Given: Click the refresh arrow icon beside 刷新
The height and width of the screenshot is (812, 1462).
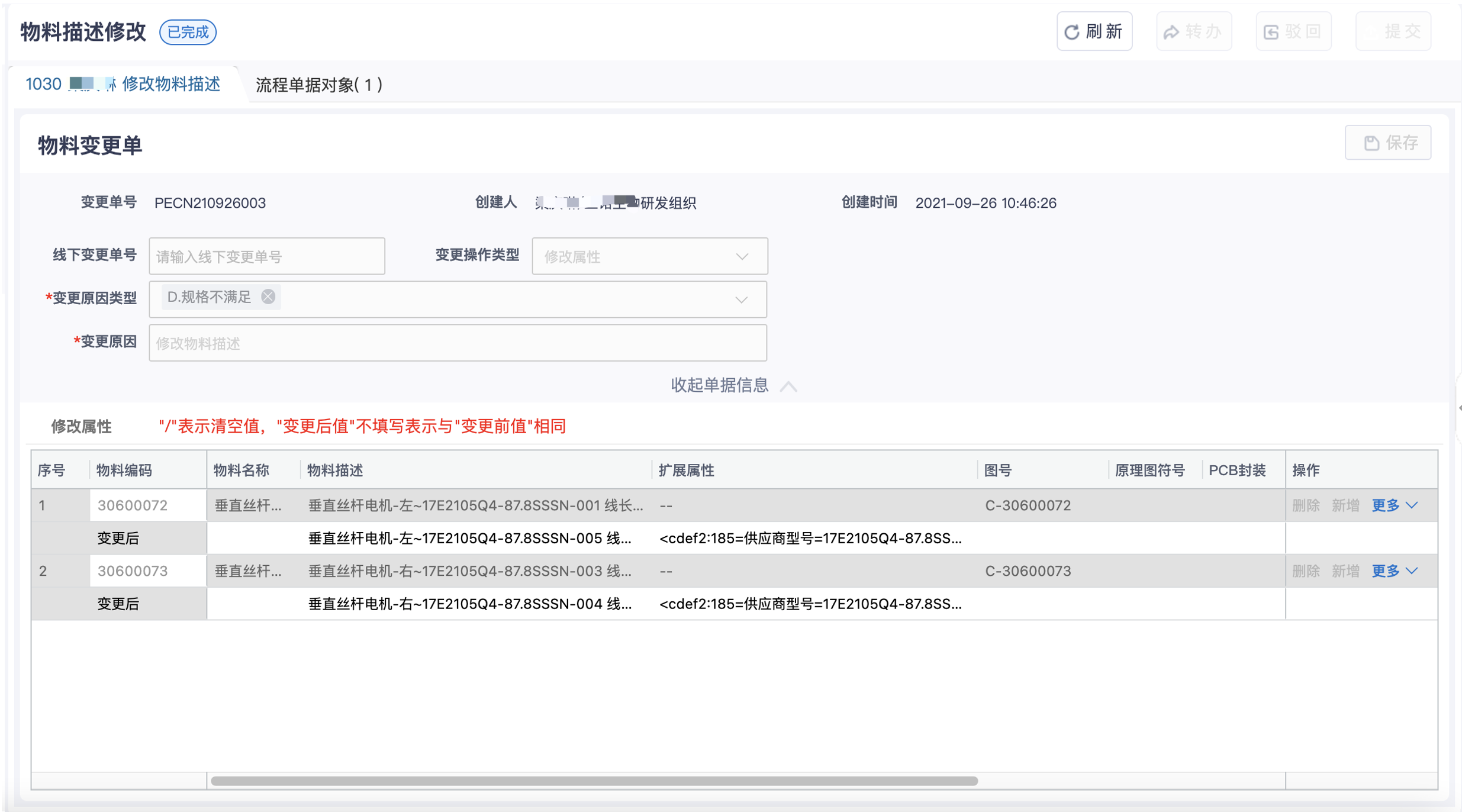Looking at the screenshot, I should [x=1071, y=32].
